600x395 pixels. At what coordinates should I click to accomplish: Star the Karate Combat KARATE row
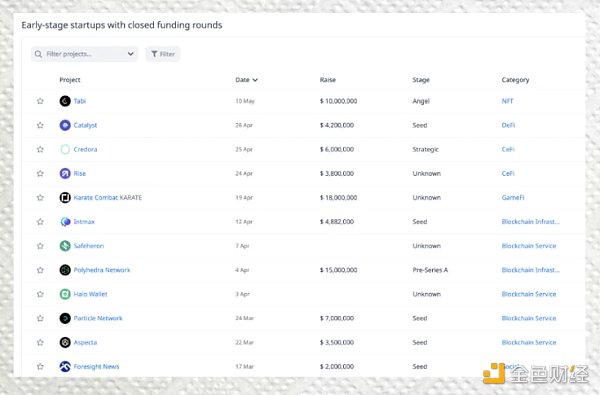click(40, 198)
